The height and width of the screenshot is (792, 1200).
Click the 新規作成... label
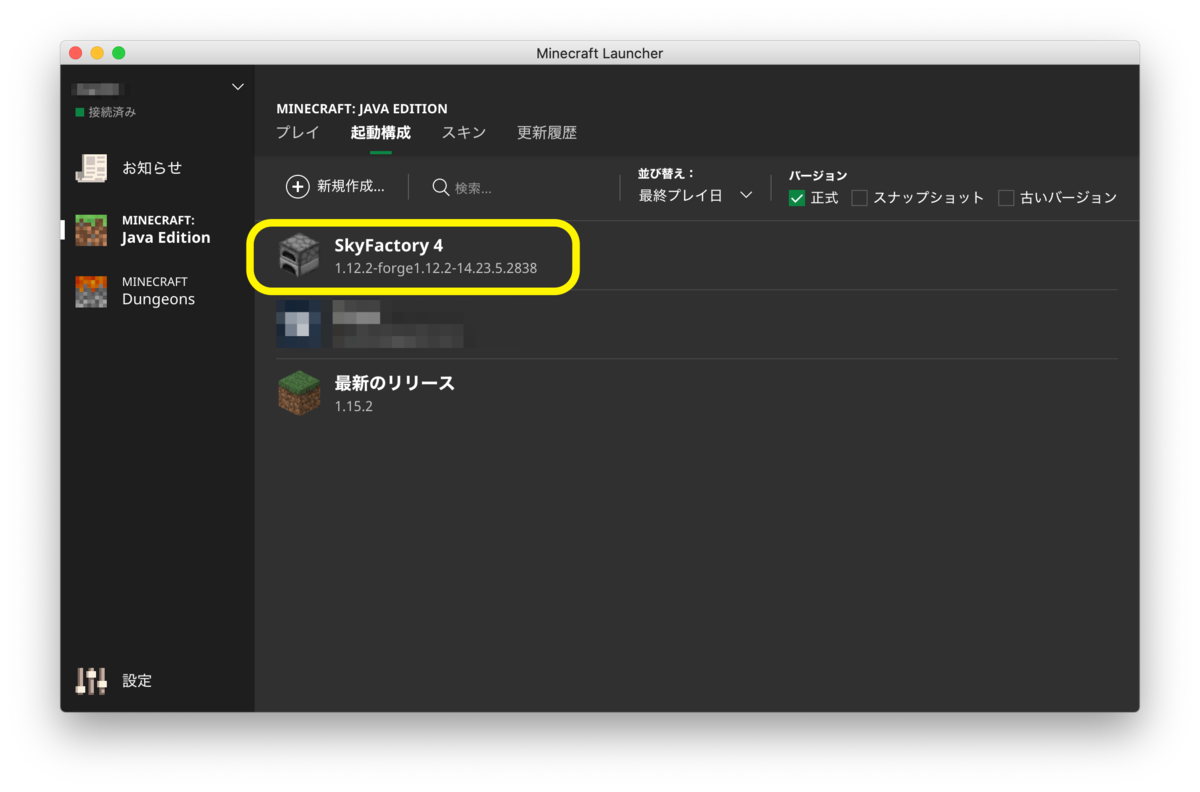pos(350,187)
